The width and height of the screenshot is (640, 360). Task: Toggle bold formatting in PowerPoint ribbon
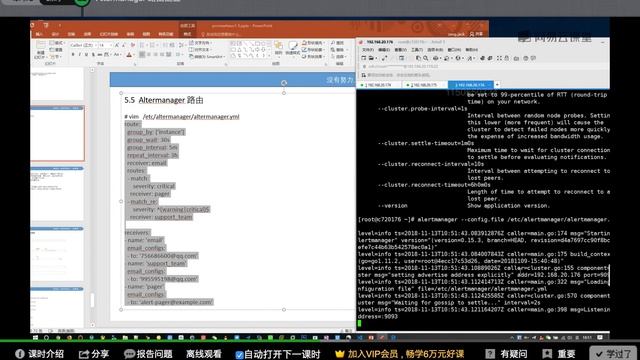(x=73, y=54)
